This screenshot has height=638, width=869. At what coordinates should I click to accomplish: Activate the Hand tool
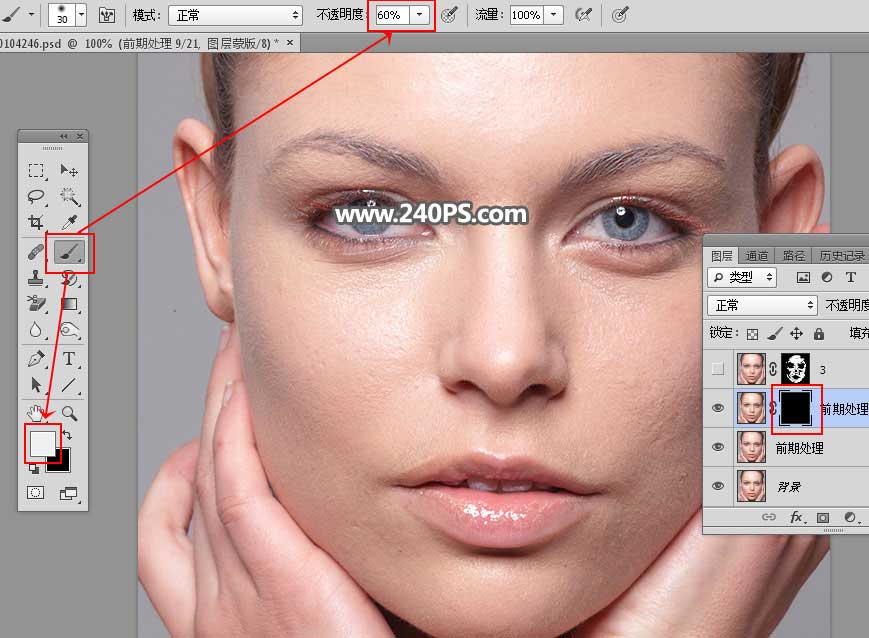(36, 412)
